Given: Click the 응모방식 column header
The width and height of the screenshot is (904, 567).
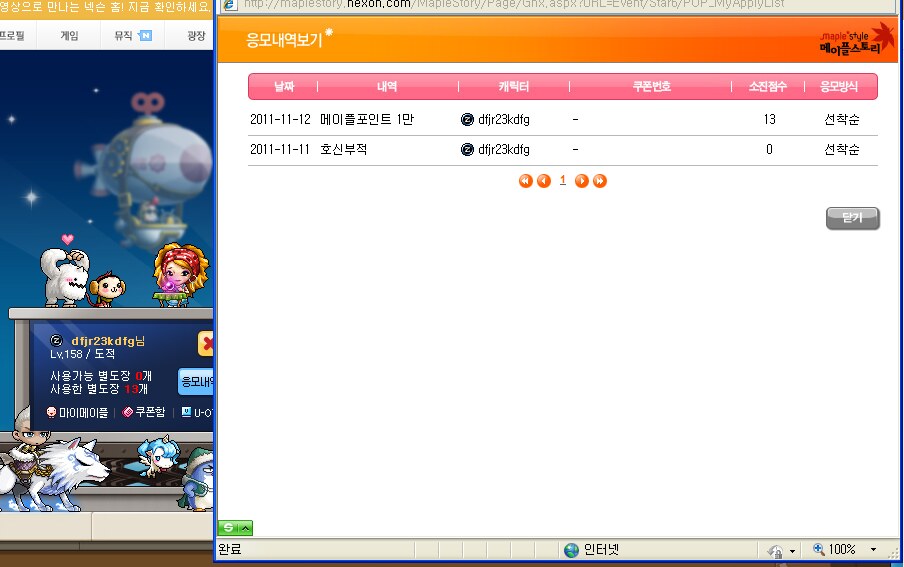Looking at the screenshot, I should coord(839,87).
